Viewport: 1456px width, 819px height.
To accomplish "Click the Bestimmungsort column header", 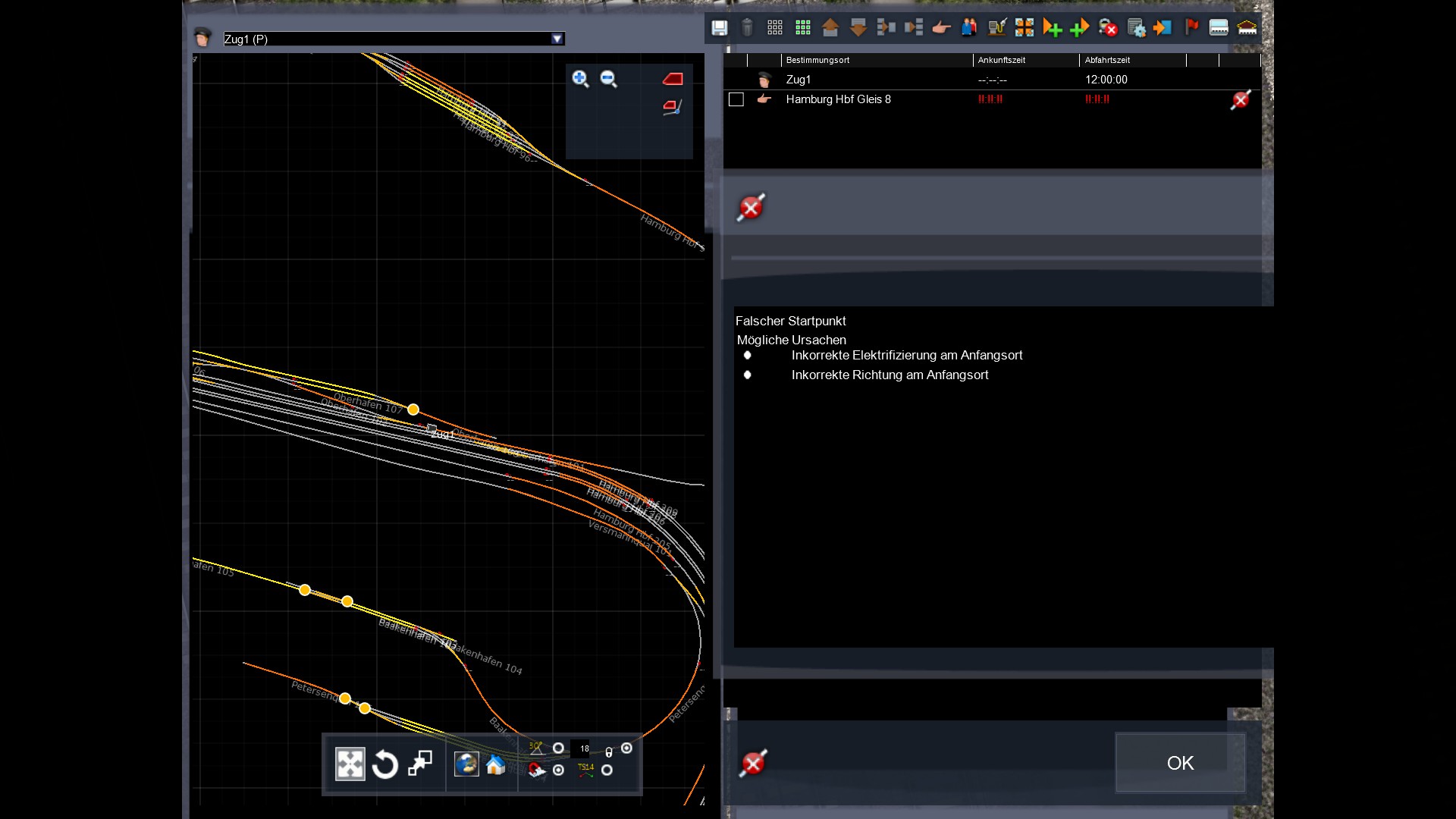I will click(817, 60).
